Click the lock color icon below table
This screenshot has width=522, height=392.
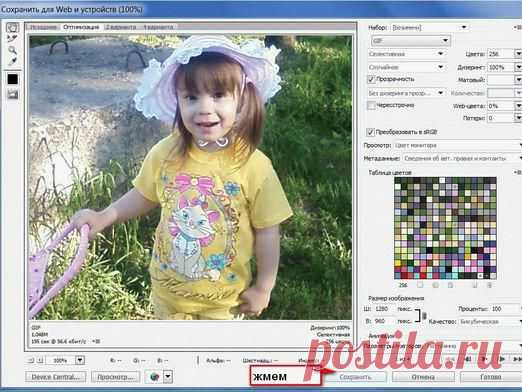click(x=450, y=285)
